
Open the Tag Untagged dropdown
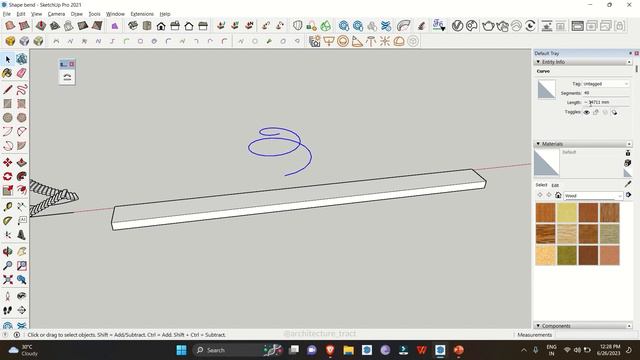(606, 84)
